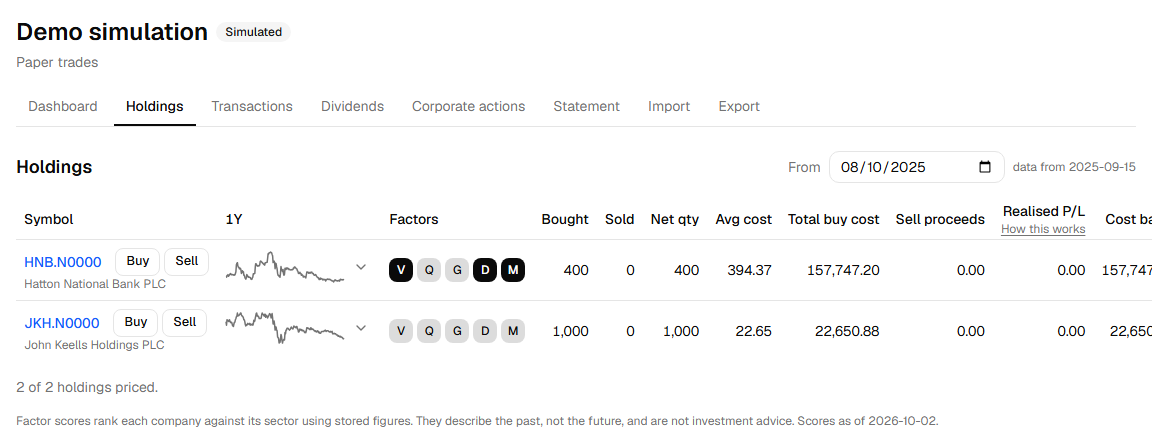Open the Dashboard tab
This screenshot has width=1152, height=445.
(62, 106)
